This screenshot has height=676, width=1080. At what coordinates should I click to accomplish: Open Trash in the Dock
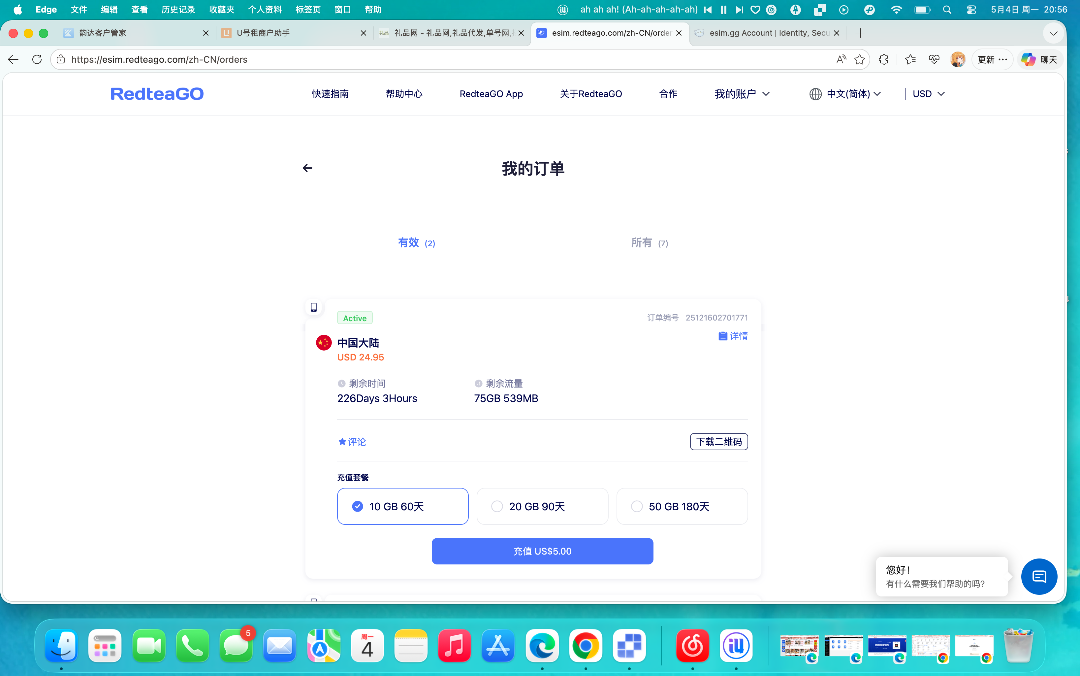point(1018,646)
